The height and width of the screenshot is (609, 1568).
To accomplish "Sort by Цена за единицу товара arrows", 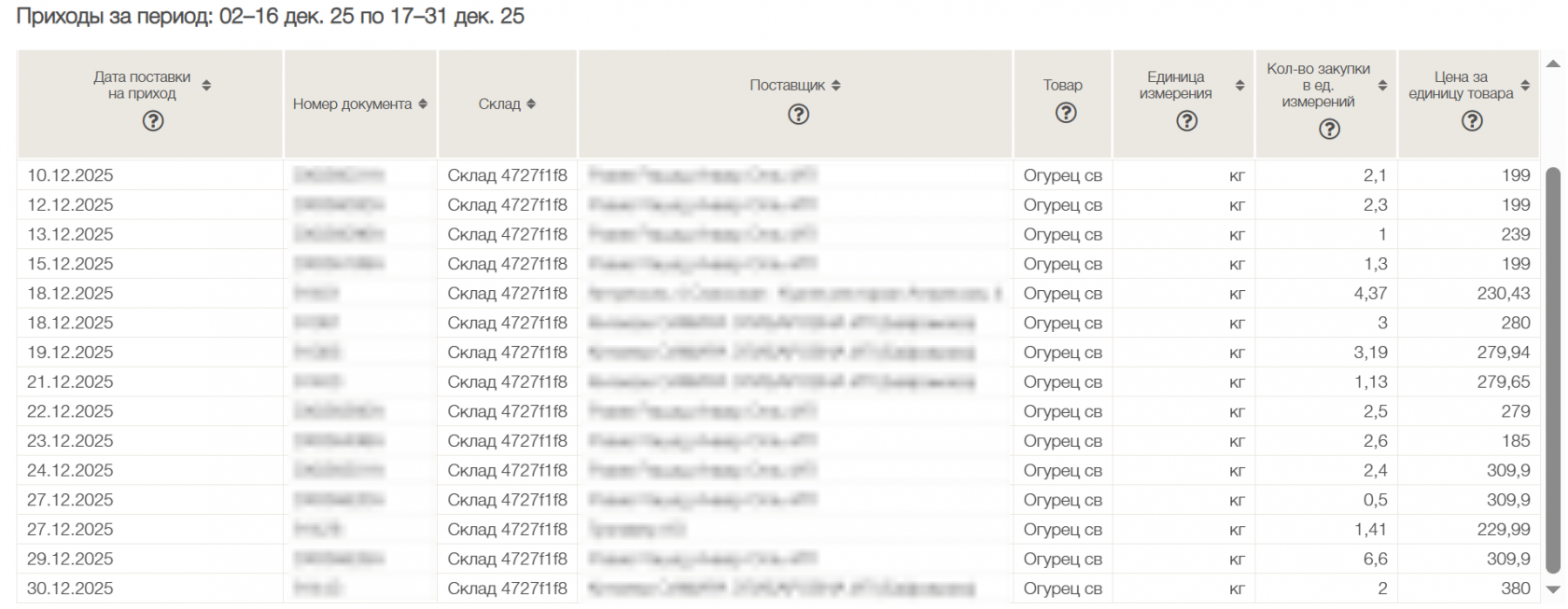I will (x=1525, y=85).
